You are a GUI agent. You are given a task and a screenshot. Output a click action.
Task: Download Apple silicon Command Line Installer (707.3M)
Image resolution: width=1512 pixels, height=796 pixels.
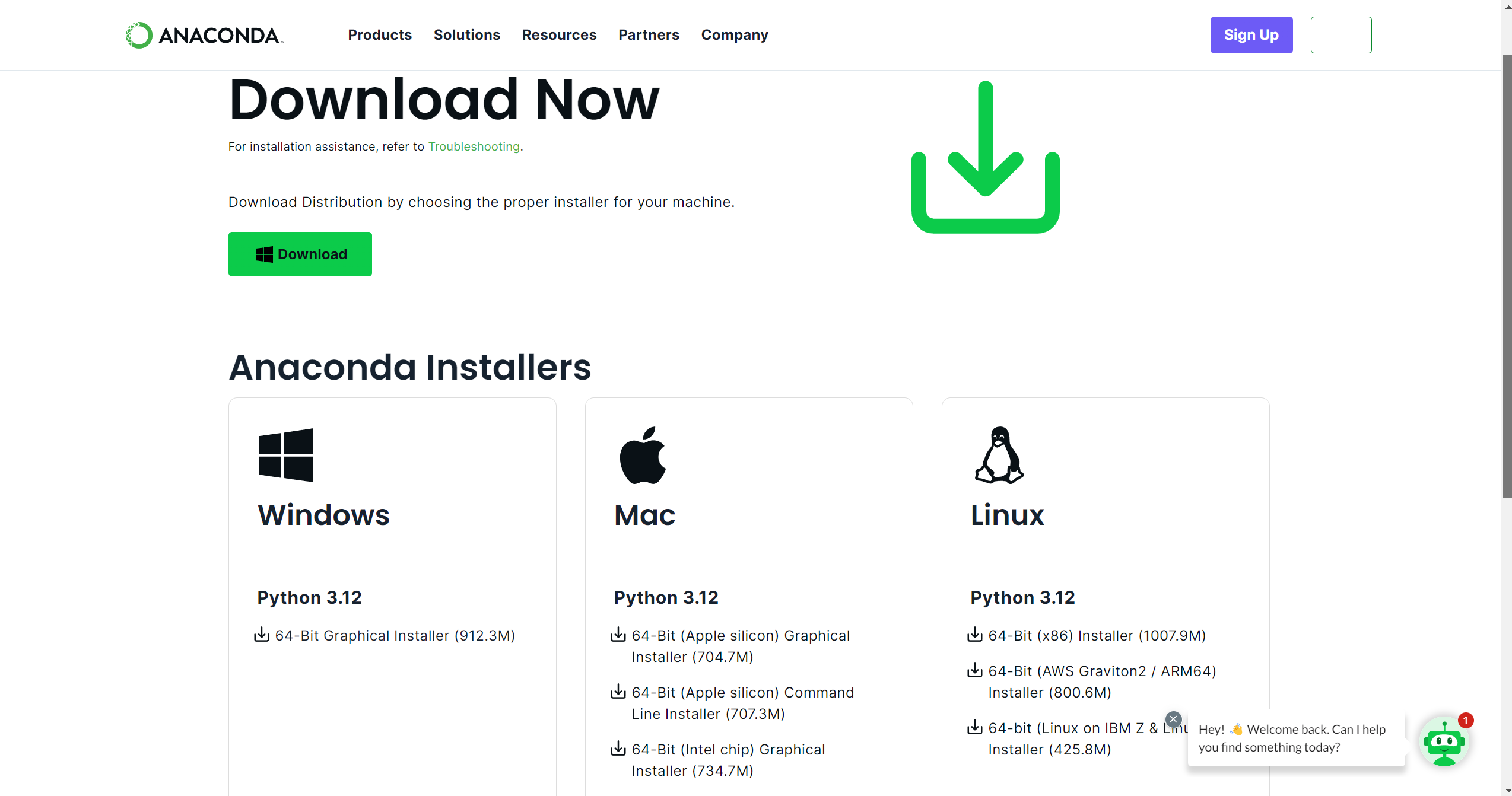pyautogui.click(x=743, y=703)
